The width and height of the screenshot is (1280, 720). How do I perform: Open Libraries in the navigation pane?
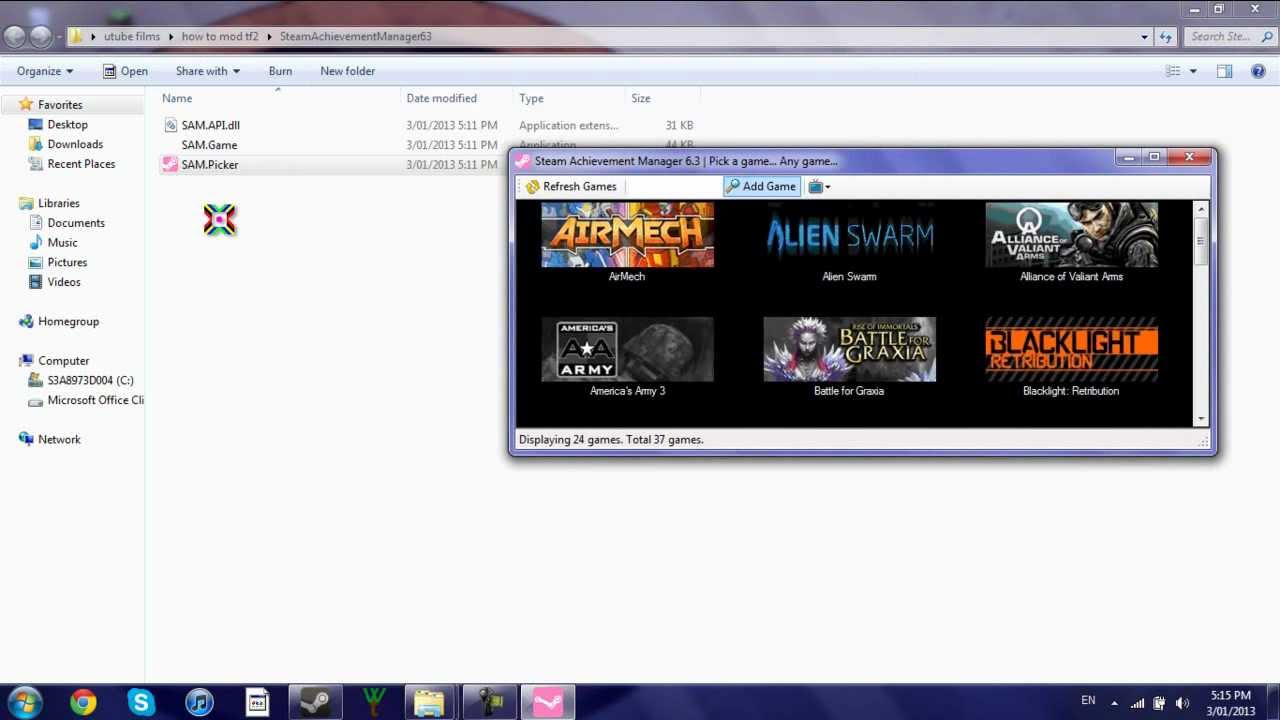point(58,203)
